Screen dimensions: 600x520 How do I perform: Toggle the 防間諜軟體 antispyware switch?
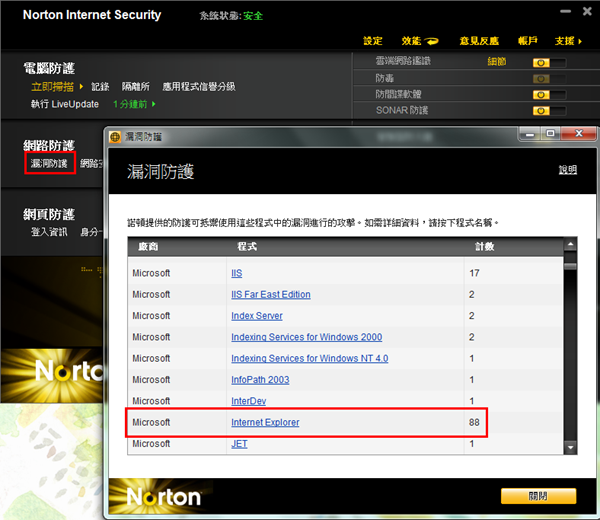[x=549, y=95]
